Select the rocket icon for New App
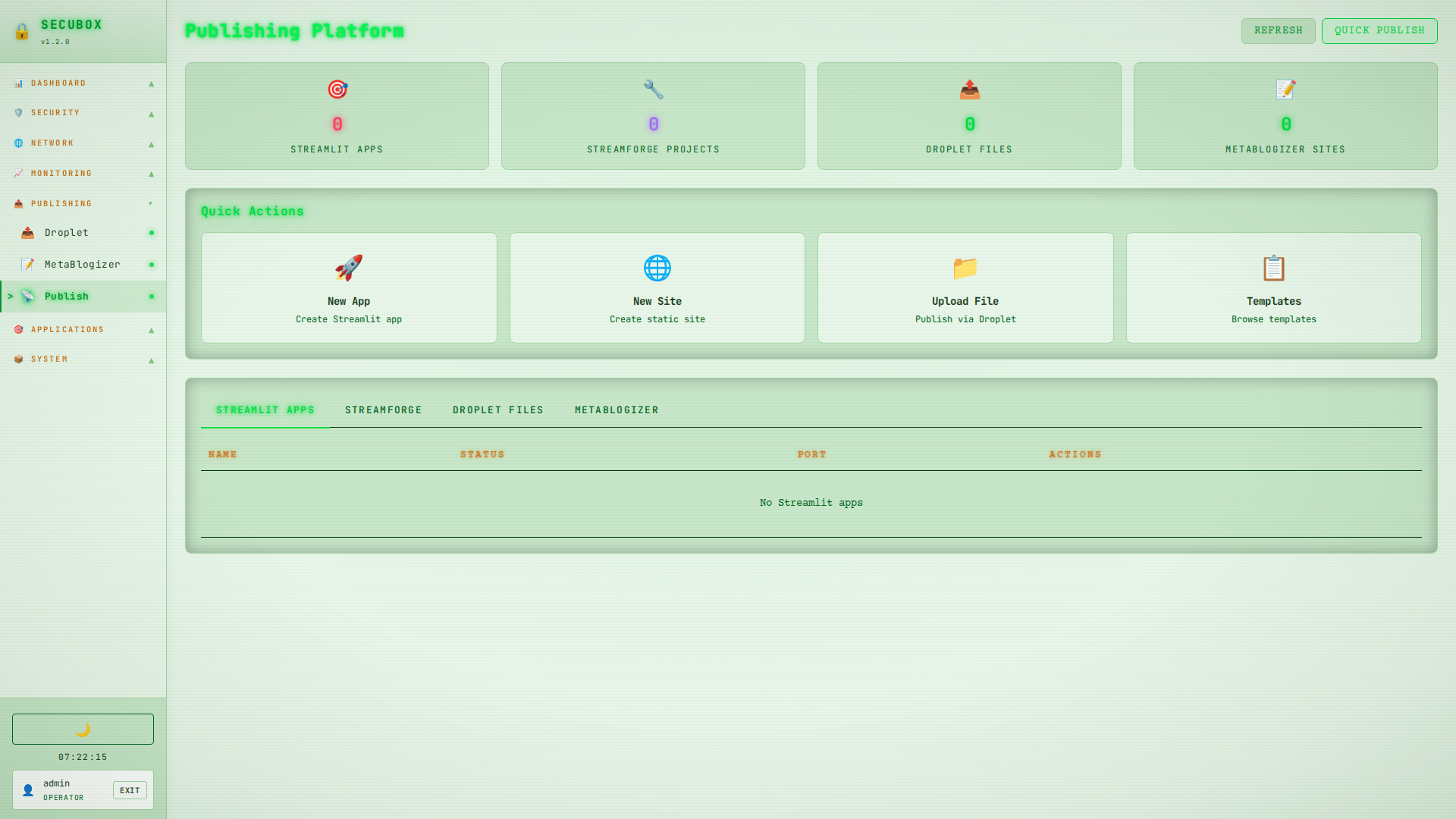 [x=348, y=268]
